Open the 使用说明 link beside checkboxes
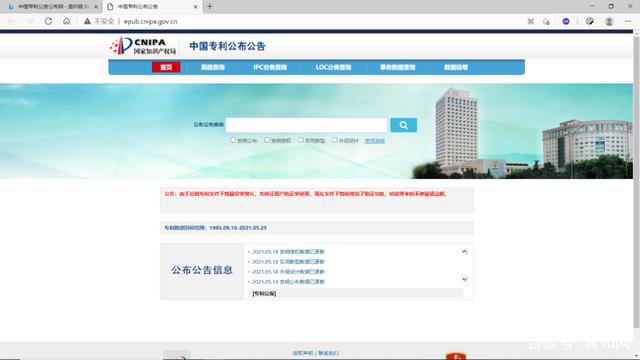The image size is (640, 360). (375, 141)
